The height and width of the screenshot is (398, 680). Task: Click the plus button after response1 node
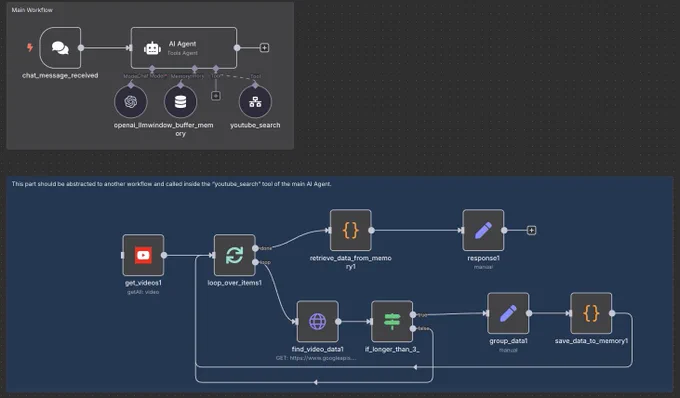tap(532, 230)
